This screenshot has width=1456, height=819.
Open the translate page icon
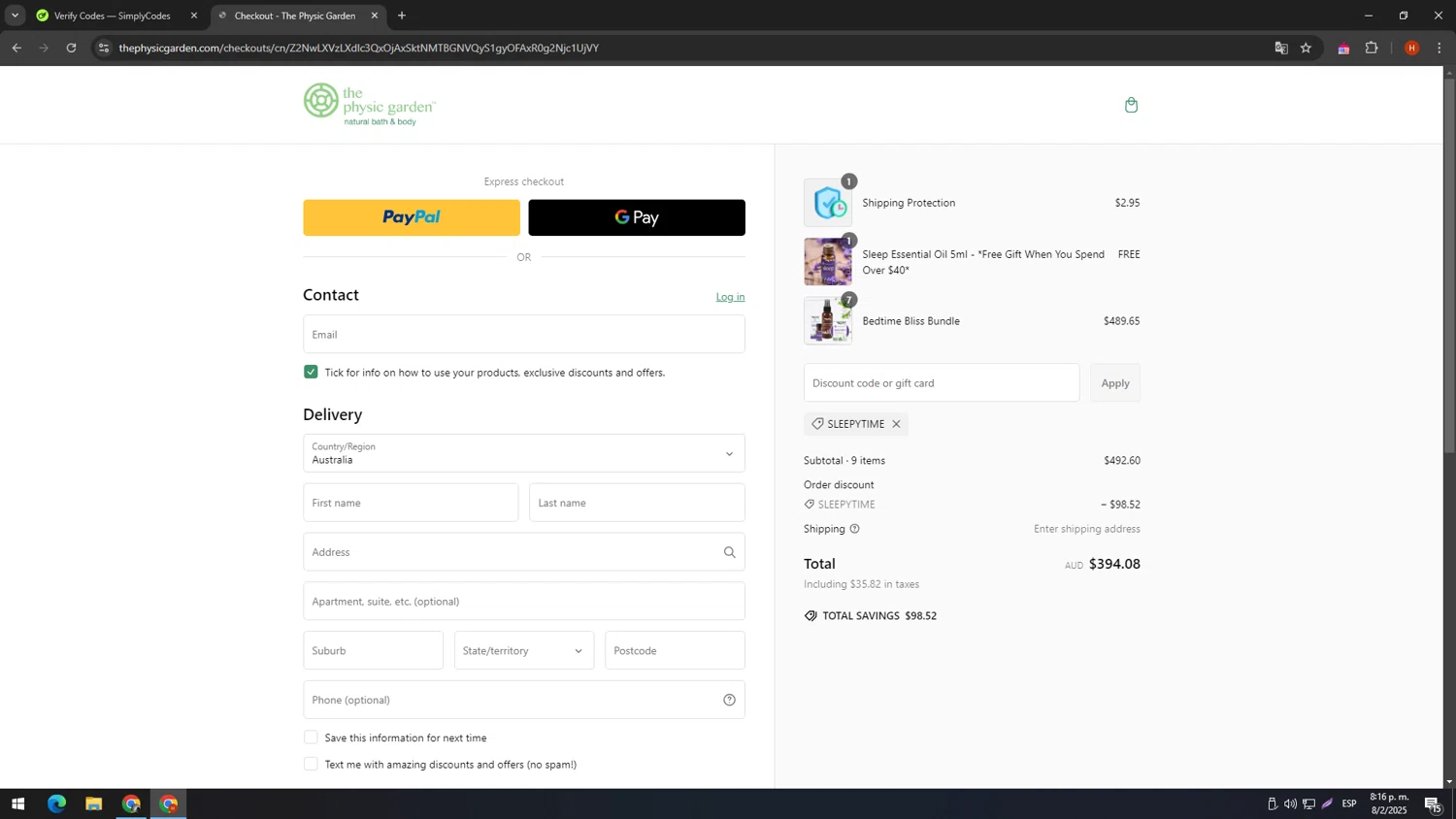(1281, 48)
